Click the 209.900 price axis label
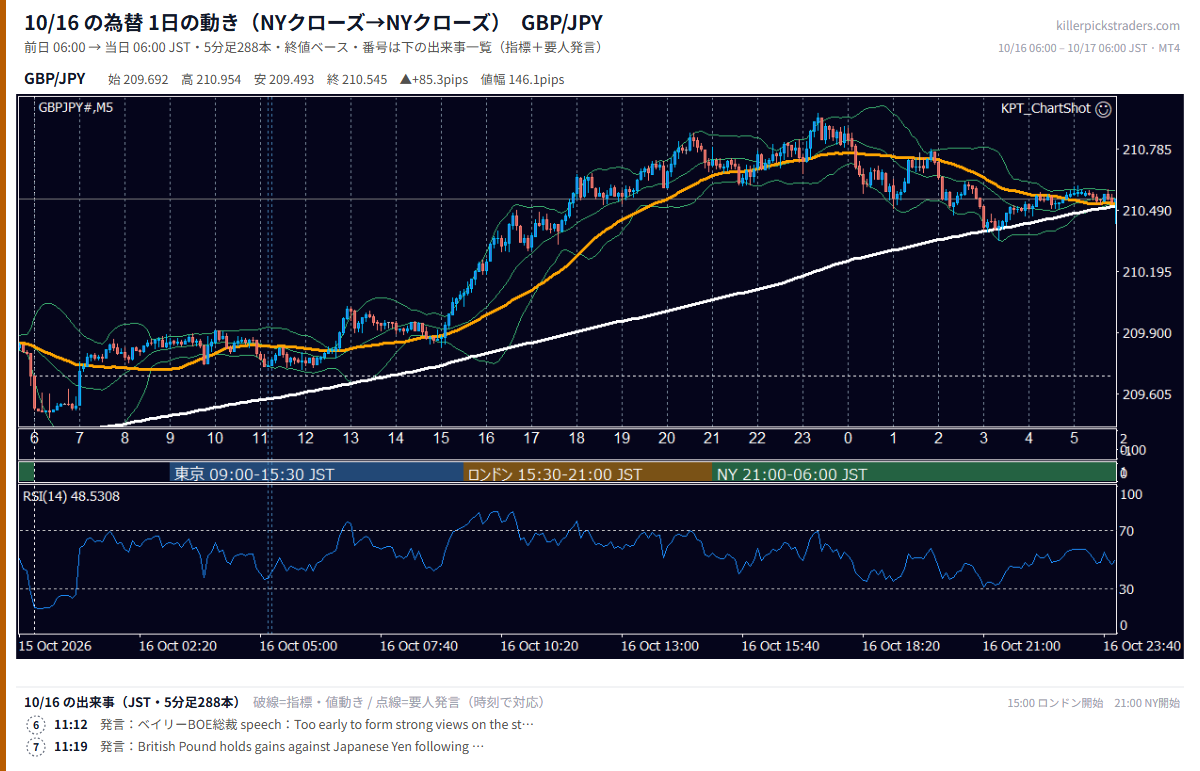 [1147, 334]
